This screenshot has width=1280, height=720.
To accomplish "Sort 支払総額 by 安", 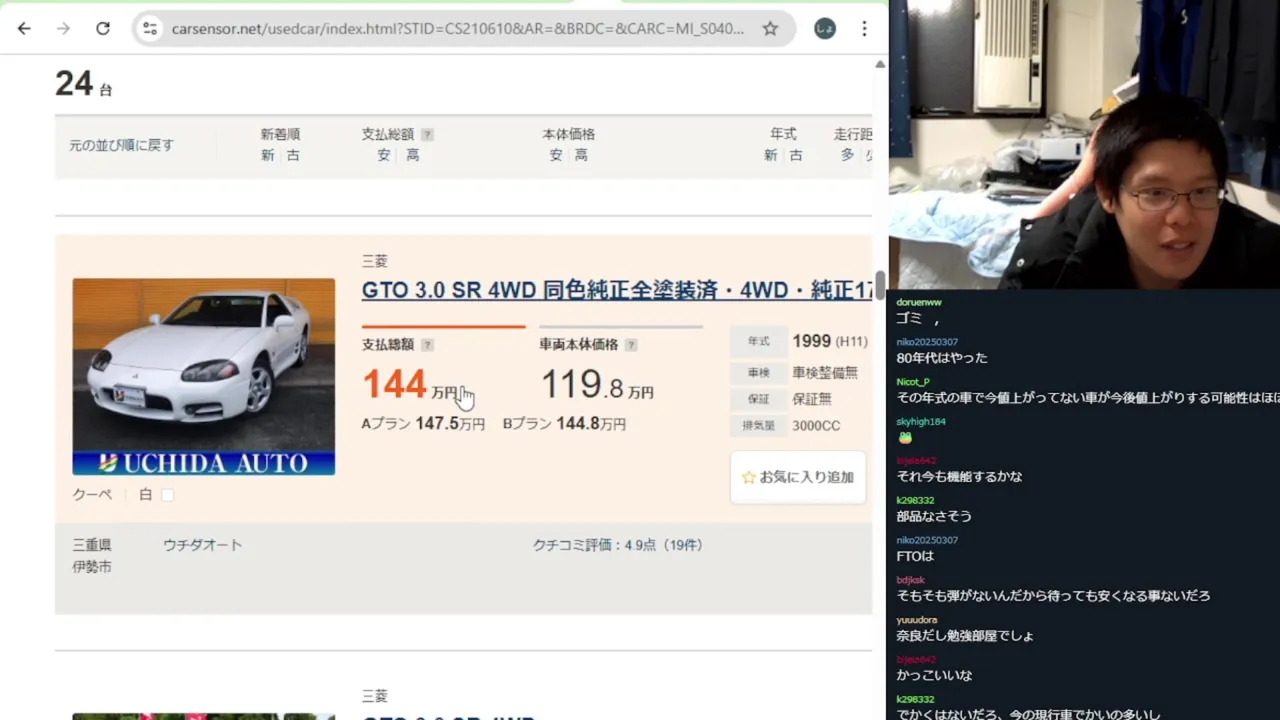I will point(384,155).
